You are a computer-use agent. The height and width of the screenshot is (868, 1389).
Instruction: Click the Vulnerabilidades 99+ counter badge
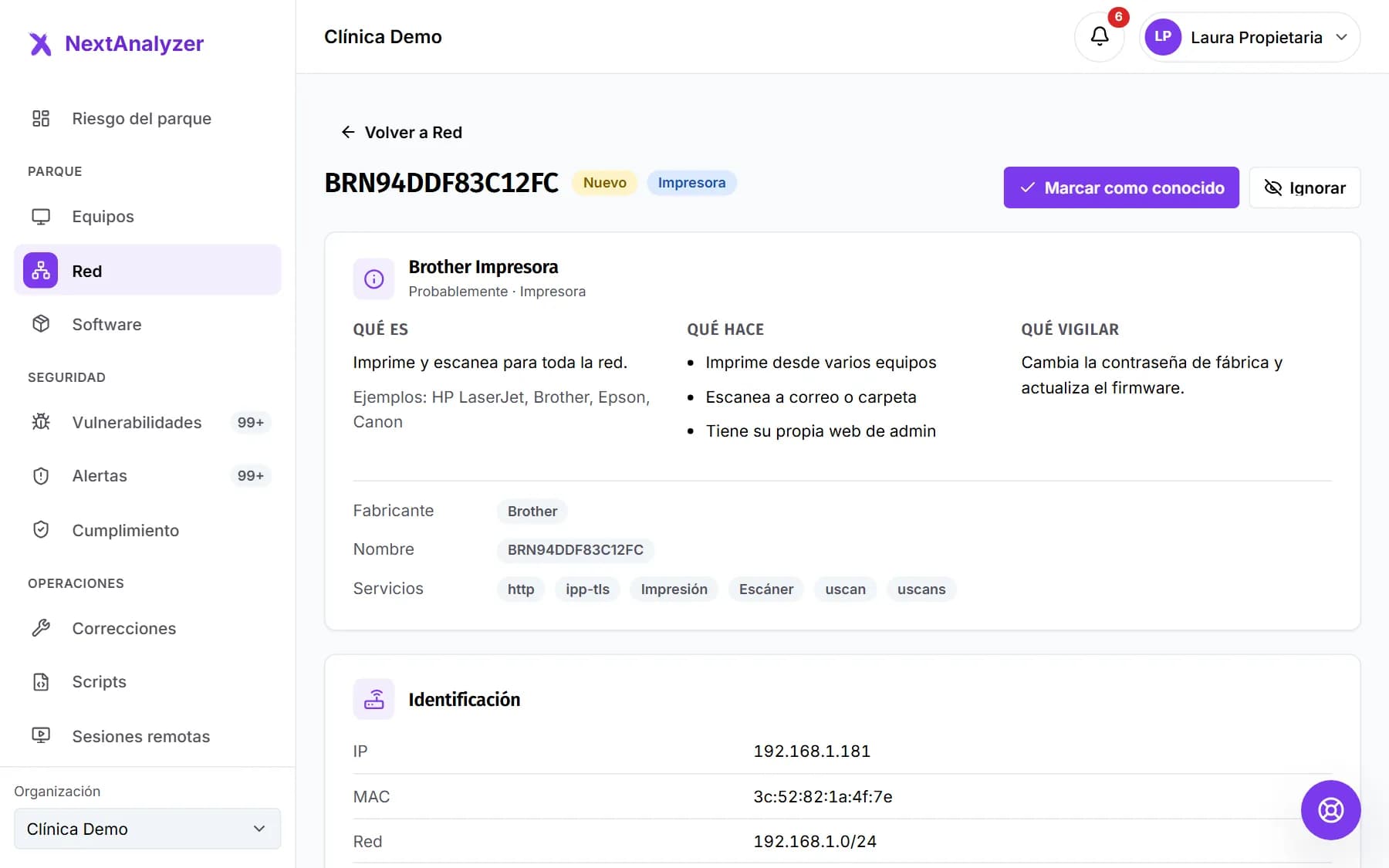point(251,423)
